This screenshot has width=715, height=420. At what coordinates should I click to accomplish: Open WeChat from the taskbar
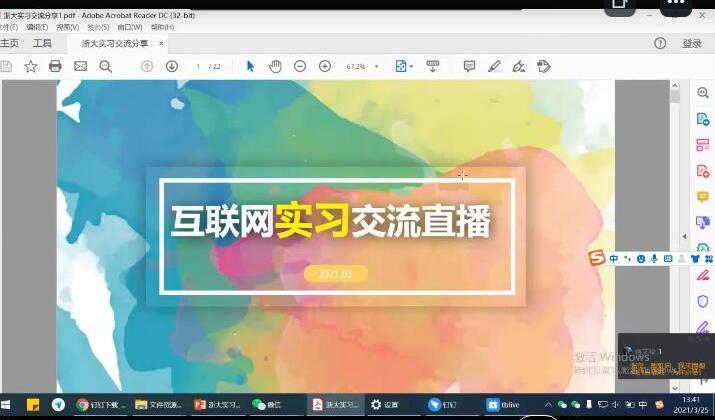pyautogui.click(x=265, y=405)
